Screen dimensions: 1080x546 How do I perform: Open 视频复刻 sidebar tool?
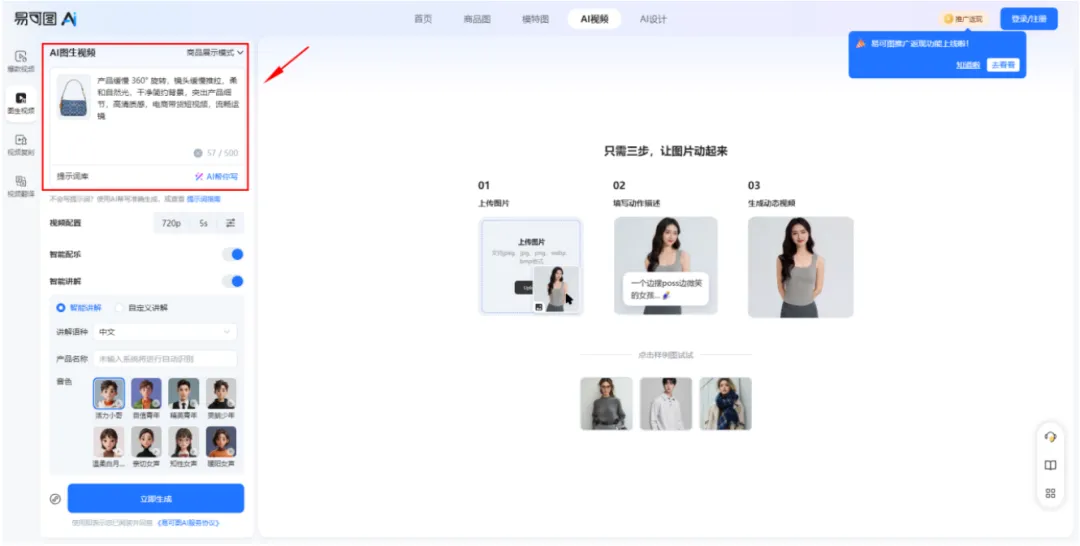tap(21, 145)
